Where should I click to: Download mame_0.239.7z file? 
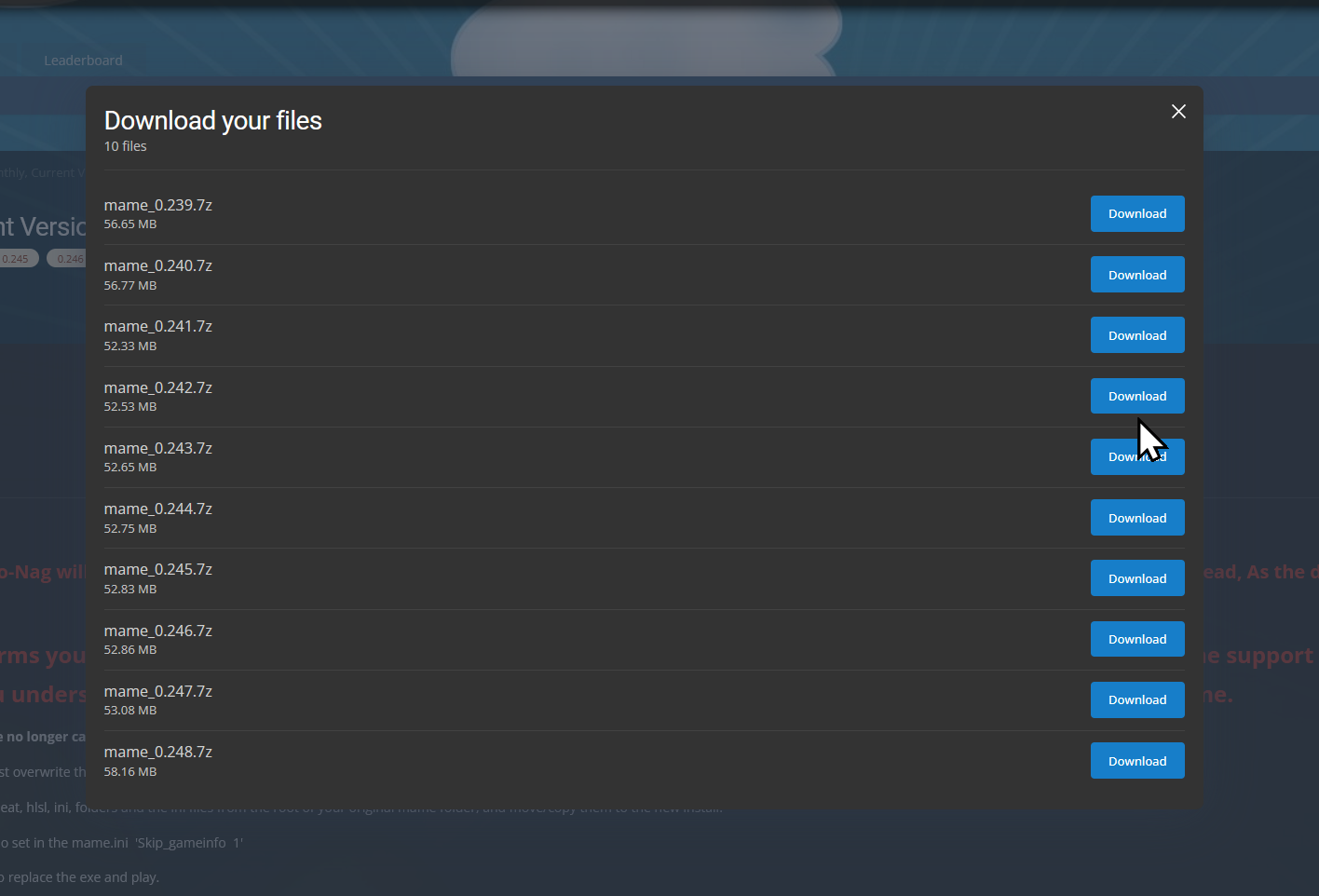tap(1137, 213)
